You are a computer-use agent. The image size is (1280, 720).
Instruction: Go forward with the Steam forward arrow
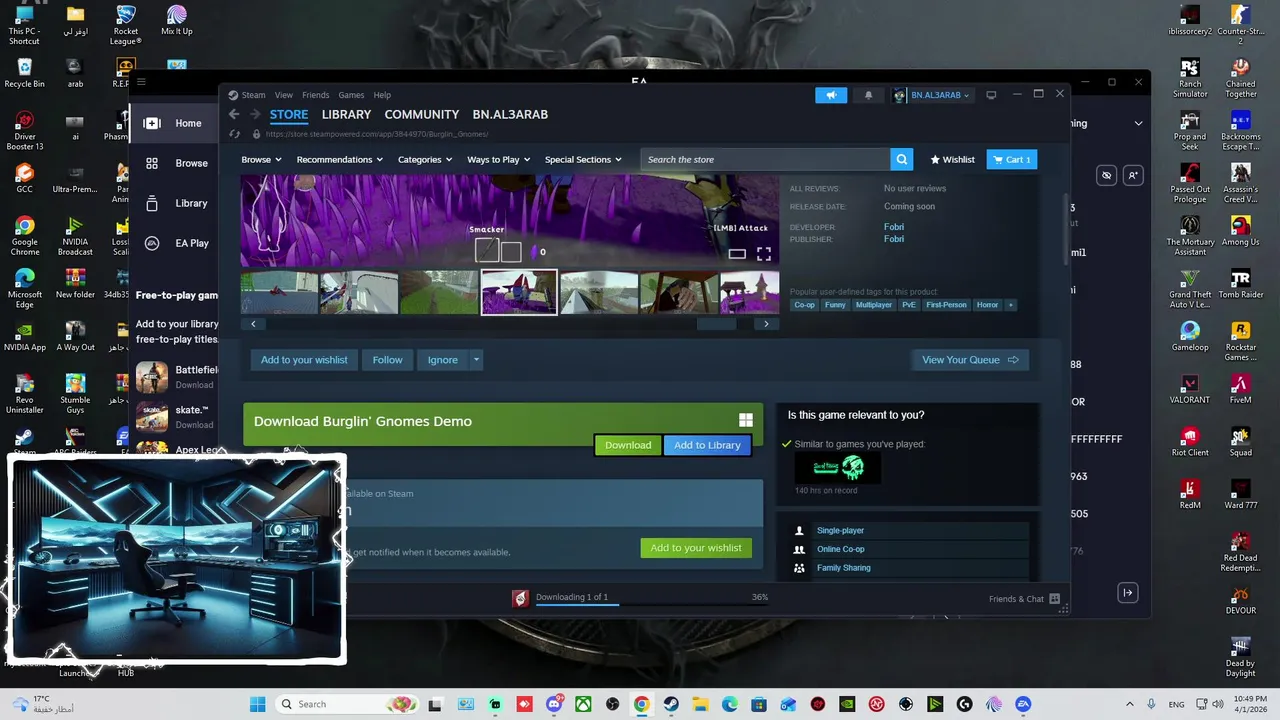pos(255,114)
